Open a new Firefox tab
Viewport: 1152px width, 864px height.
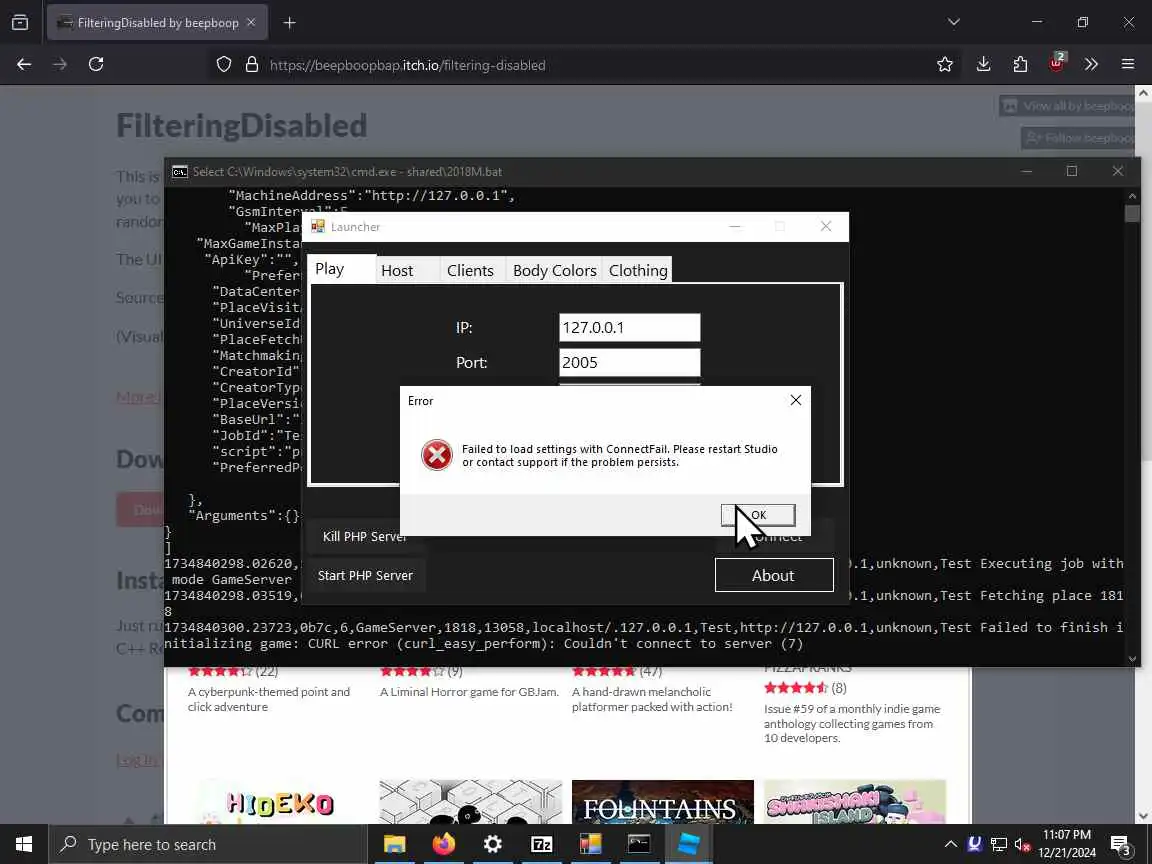click(289, 23)
